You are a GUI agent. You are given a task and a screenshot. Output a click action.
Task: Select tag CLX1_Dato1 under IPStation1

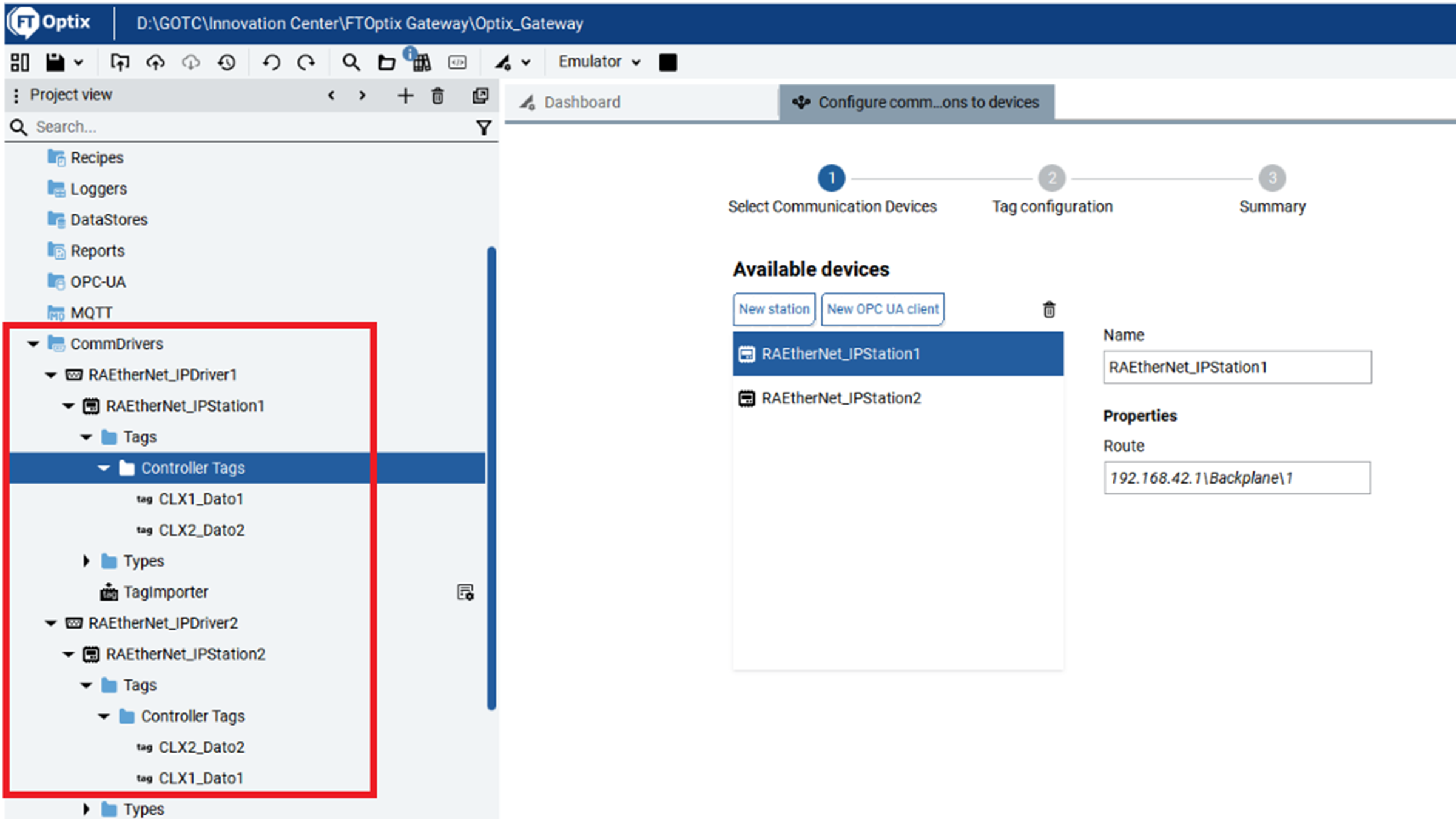click(x=201, y=499)
